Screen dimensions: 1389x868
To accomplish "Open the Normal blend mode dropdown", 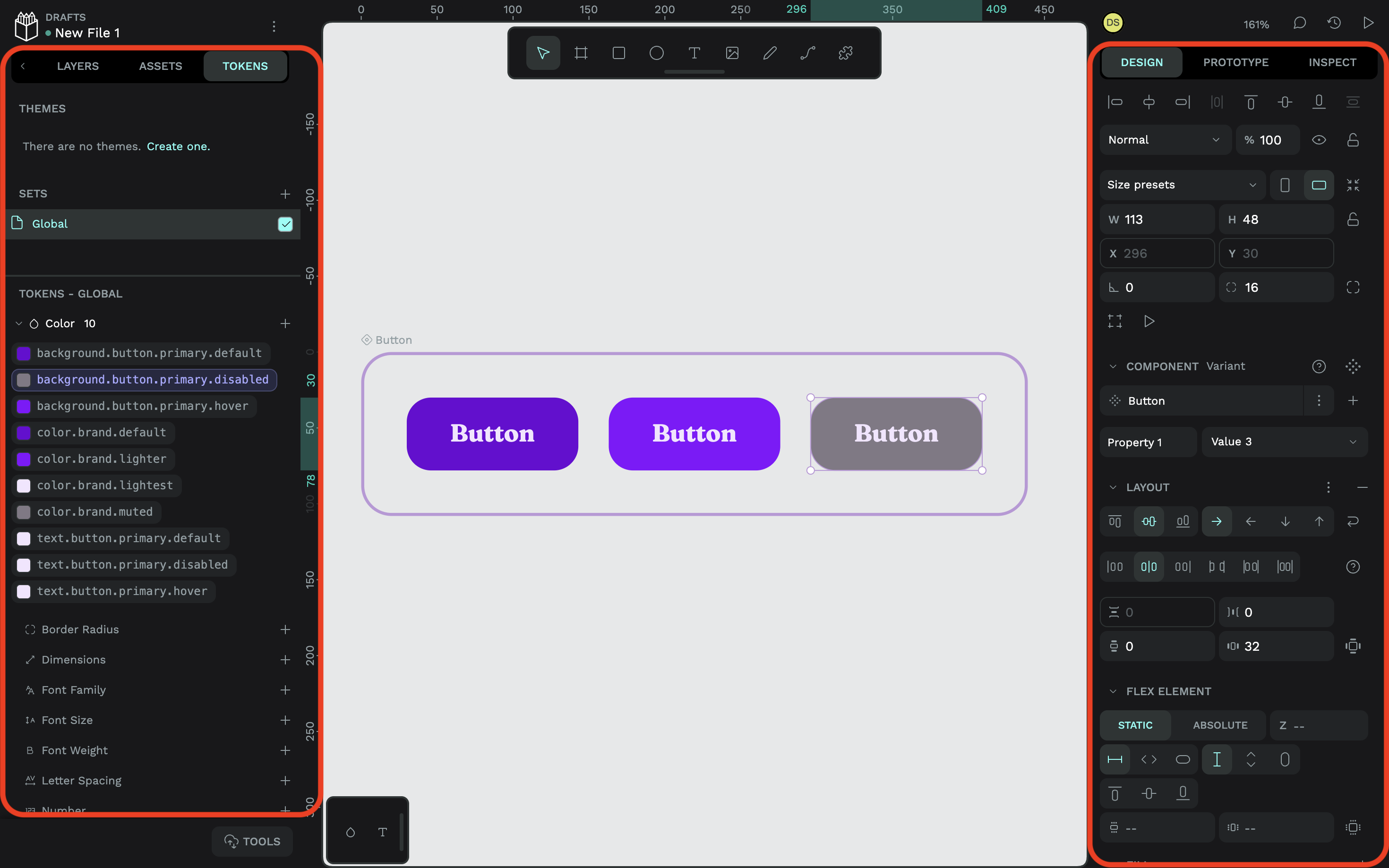I will [x=1164, y=140].
